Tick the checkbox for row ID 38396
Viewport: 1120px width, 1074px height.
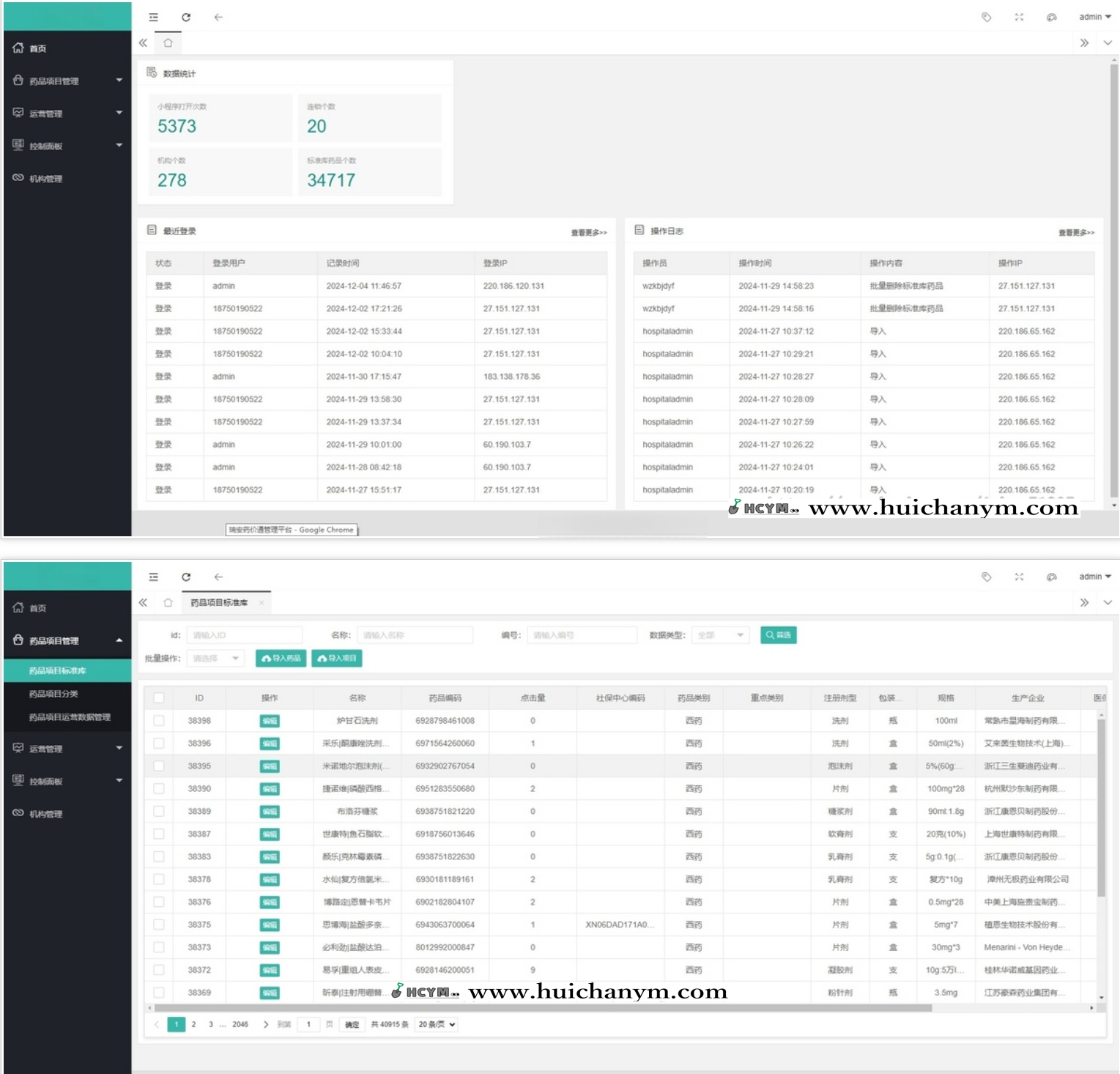(x=159, y=744)
